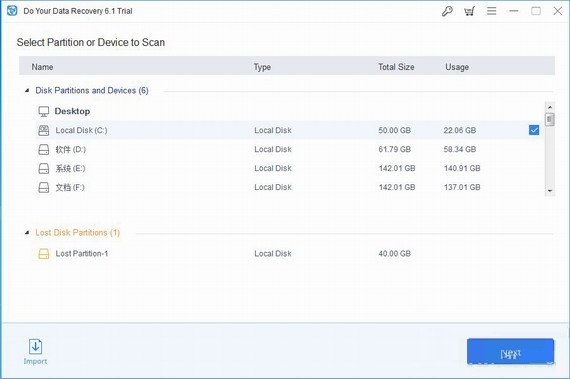Viewport: 570px width, 379px height.
Task: Click Local Disk type in 软件 (D:) row
Action: pos(273,149)
